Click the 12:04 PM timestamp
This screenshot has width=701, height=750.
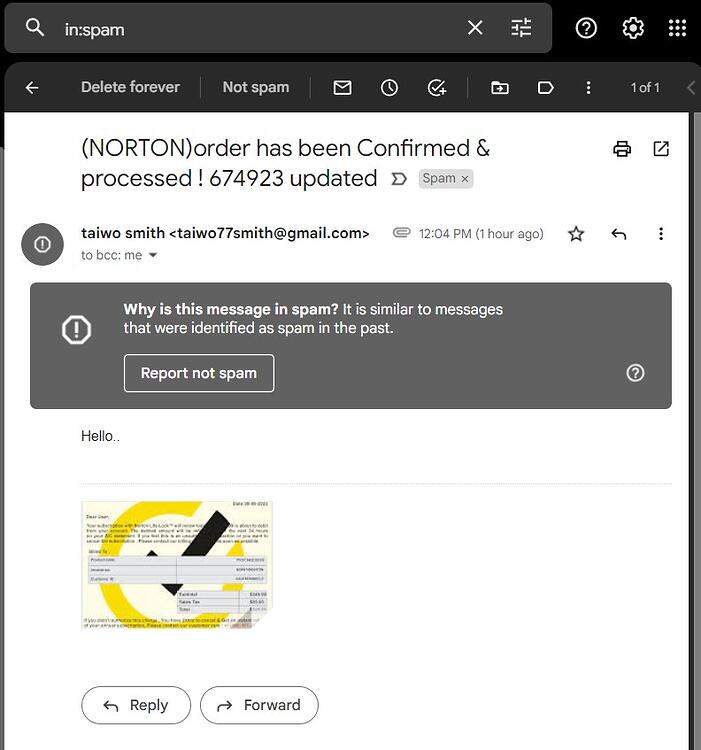[x=481, y=234]
